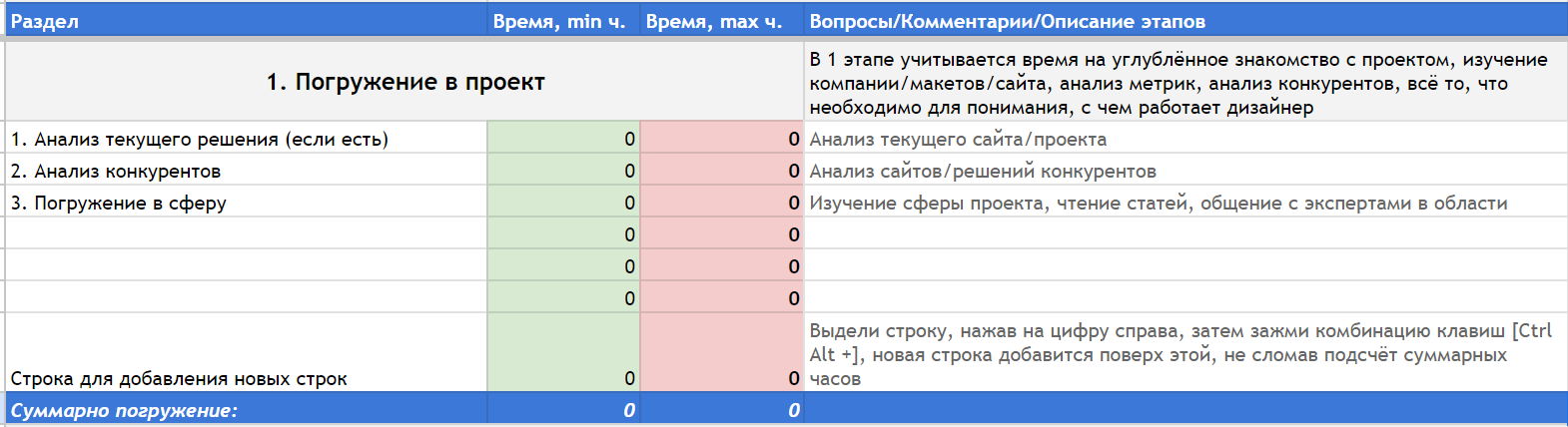Click red max time cell for "Погружение в сферу"
1568x427 pixels.
(x=721, y=203)
